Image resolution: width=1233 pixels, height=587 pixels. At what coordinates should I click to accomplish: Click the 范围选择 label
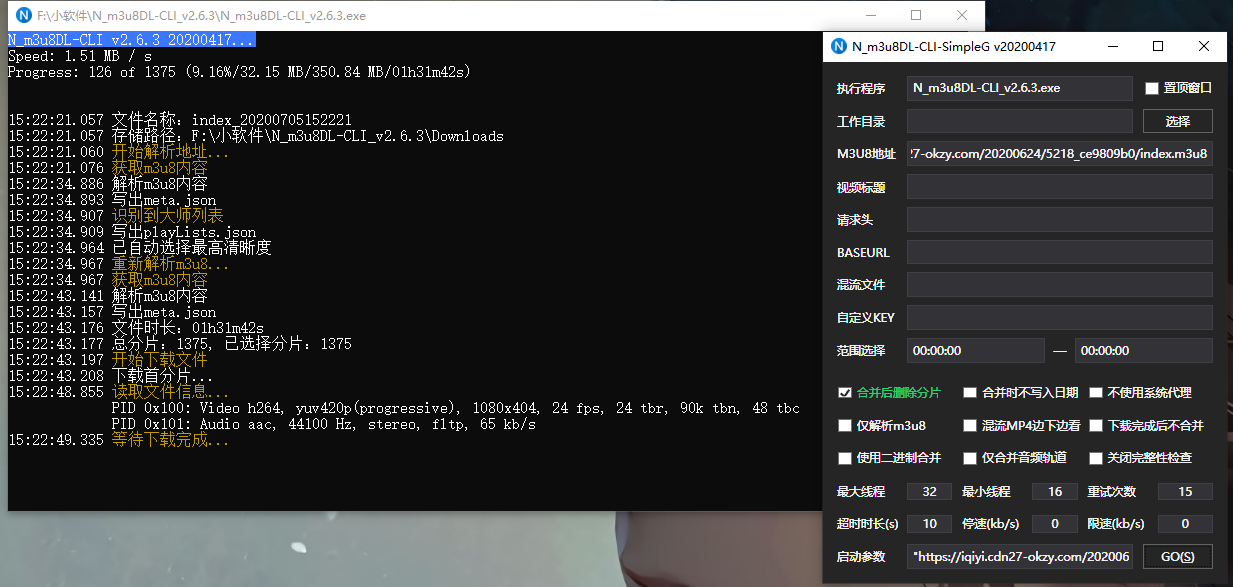(860, 350)
